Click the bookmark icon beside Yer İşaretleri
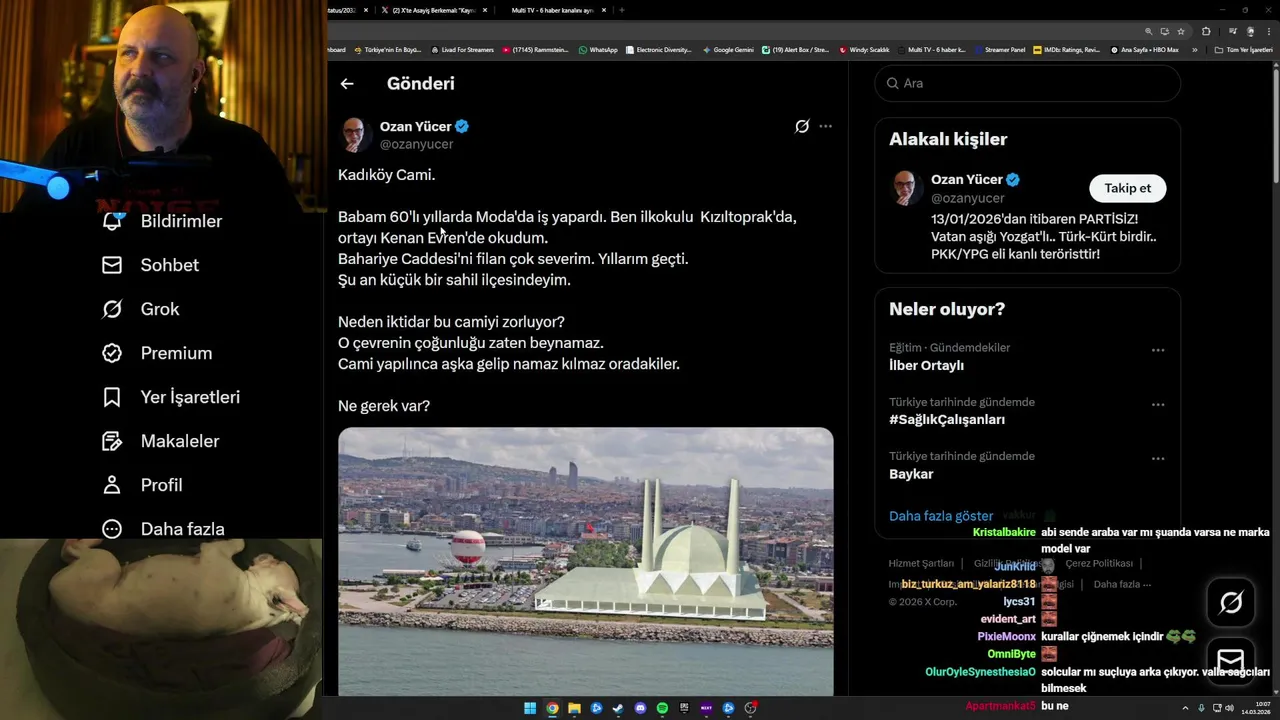Screen dimensions: 1280x720 point(112,397)
